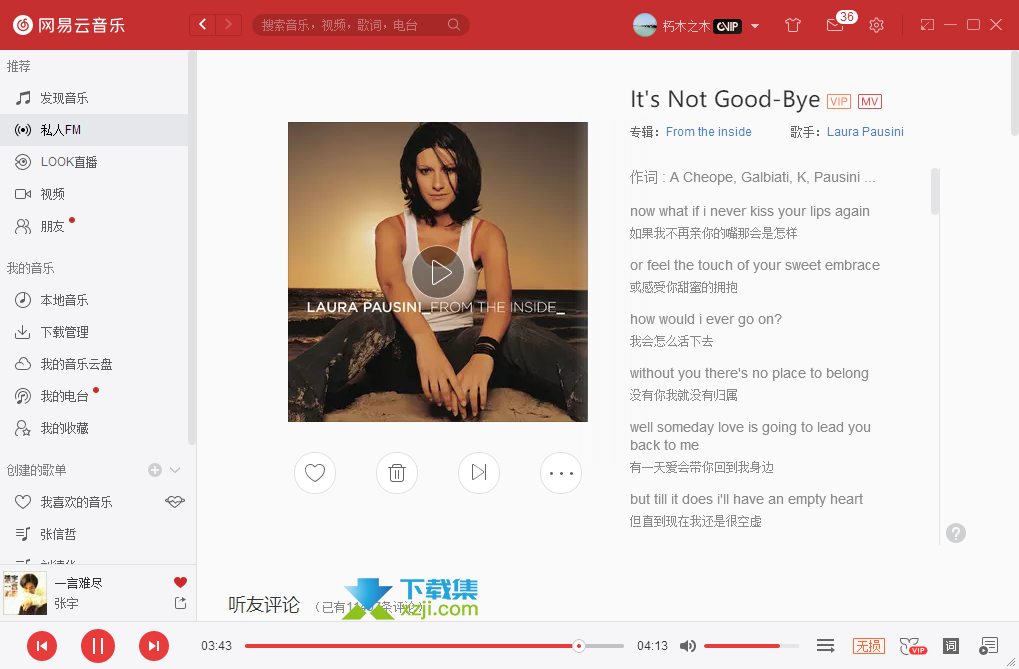This screenshot has width=1019, height=669.
Task: Open more options ellipsis button
Action: (561, 473)
